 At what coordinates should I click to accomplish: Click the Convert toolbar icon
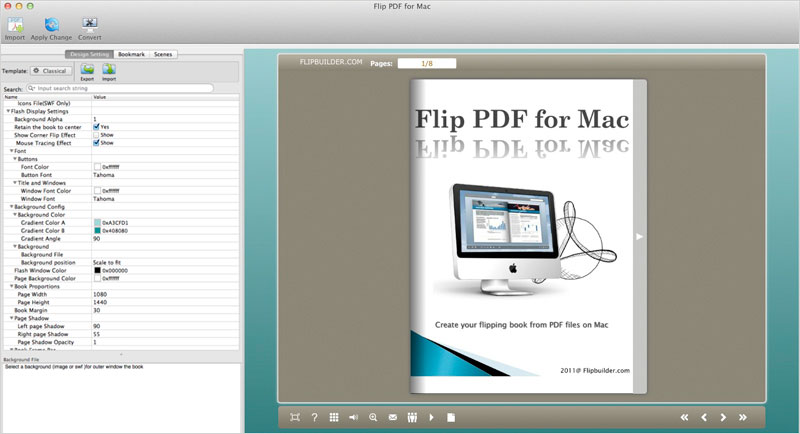[90, 25]
